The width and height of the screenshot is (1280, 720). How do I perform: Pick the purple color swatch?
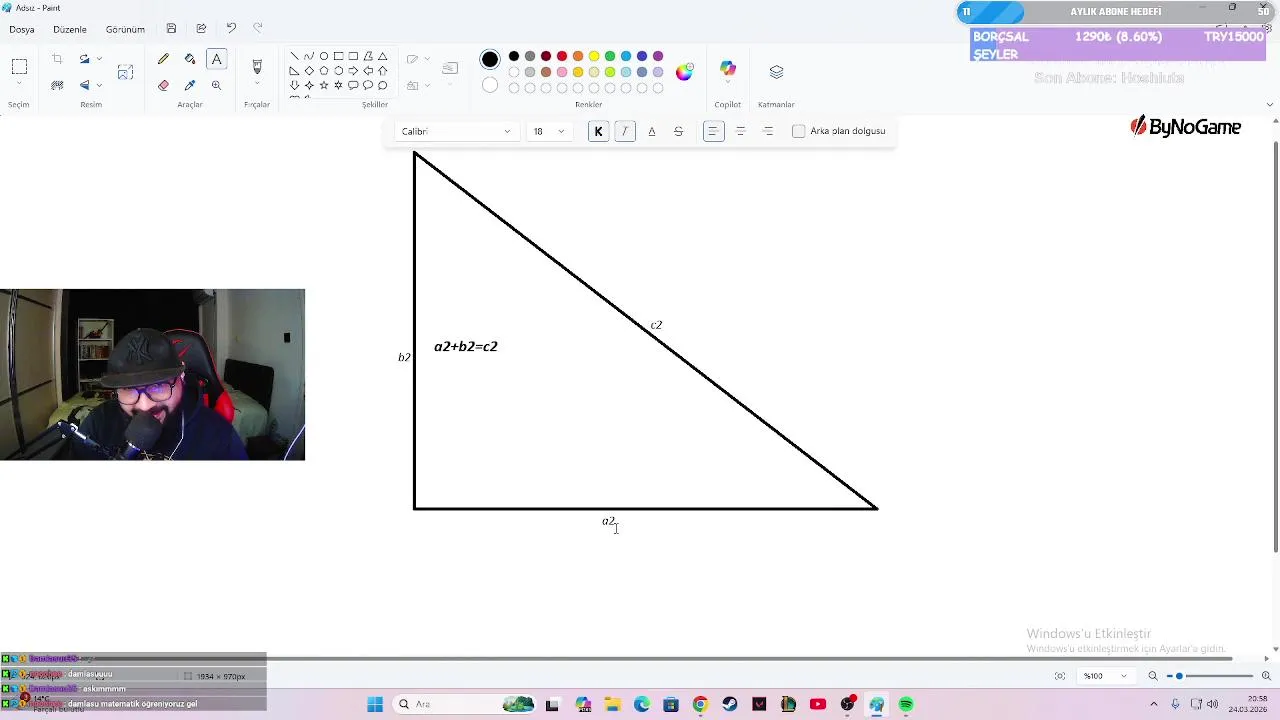pyautogui.click(x=658, y=56)
